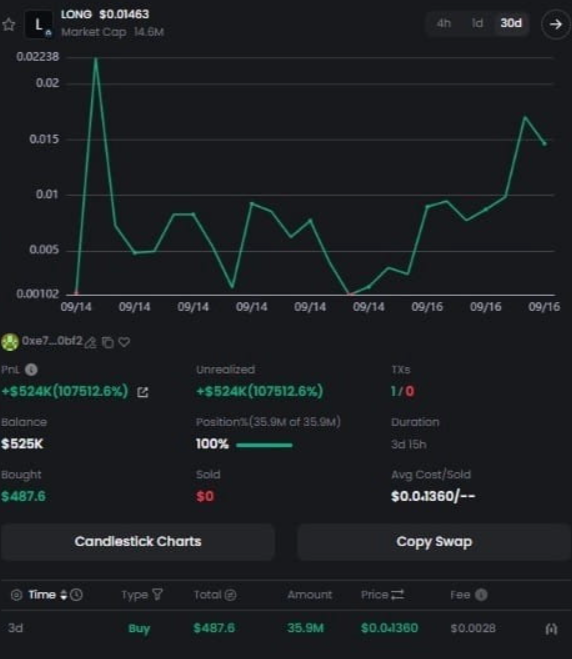Click the LONG $0.01463 price title
The height and width of the screenshot is (659, 572).
(105, 14)
